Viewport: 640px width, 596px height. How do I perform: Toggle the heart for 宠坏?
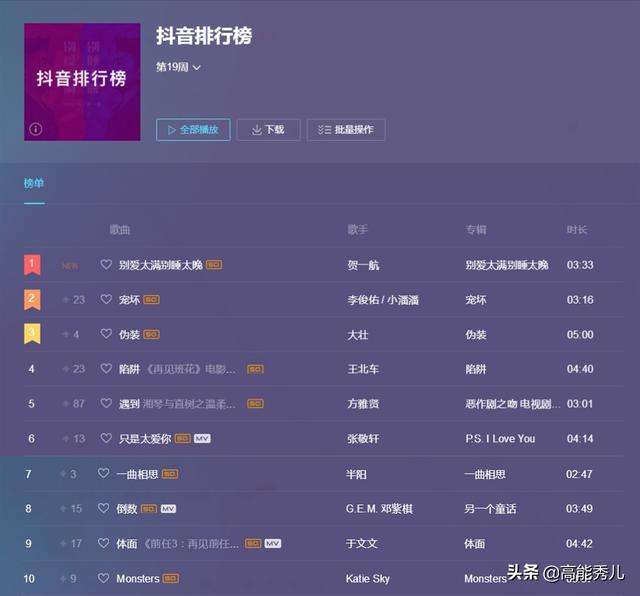pos(106,299)
